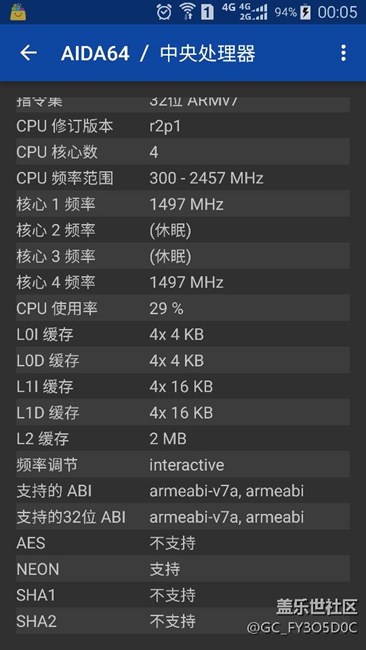366x650 pixels.
Task: Tap the back arrow in the header
Action: [x=28, y=53]
